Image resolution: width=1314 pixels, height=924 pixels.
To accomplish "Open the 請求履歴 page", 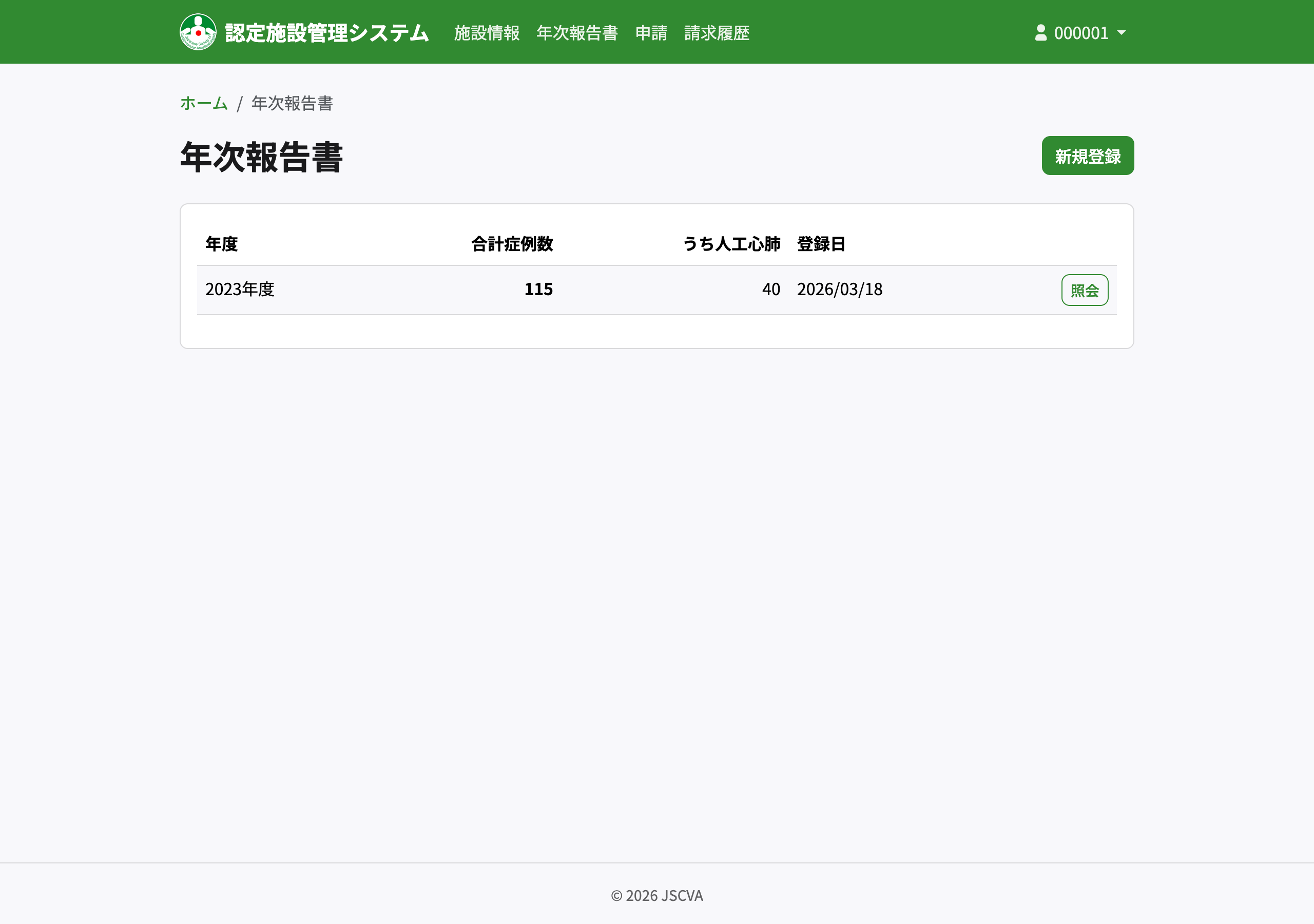I will tap(717, 33).
